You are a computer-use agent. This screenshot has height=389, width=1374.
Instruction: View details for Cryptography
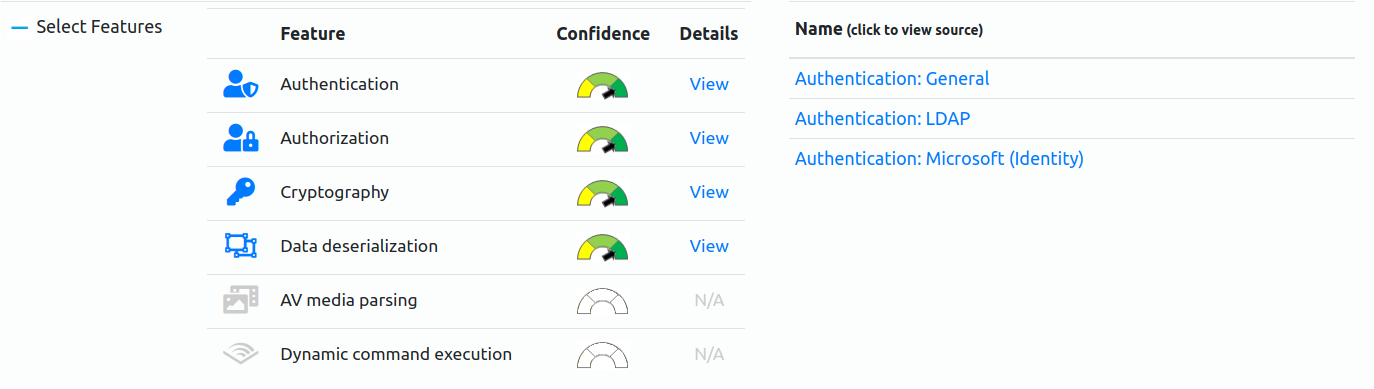[709, 192]
